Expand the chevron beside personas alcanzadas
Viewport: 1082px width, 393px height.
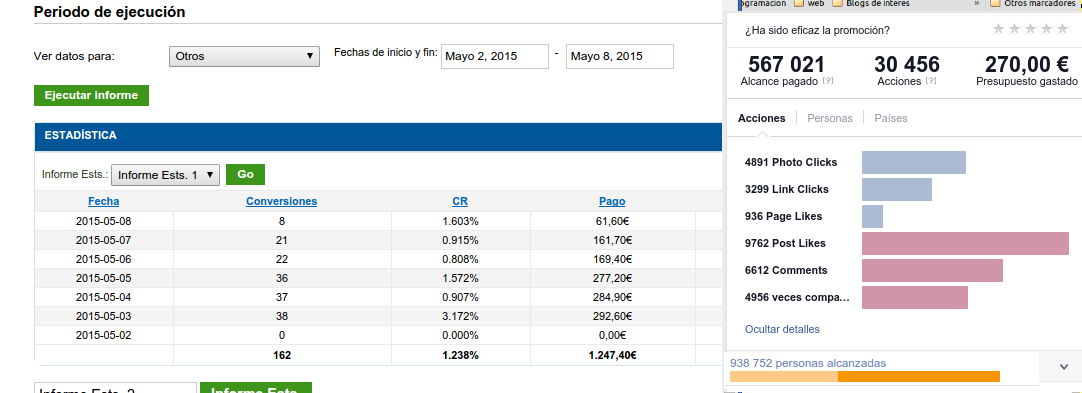[1063, 367]
